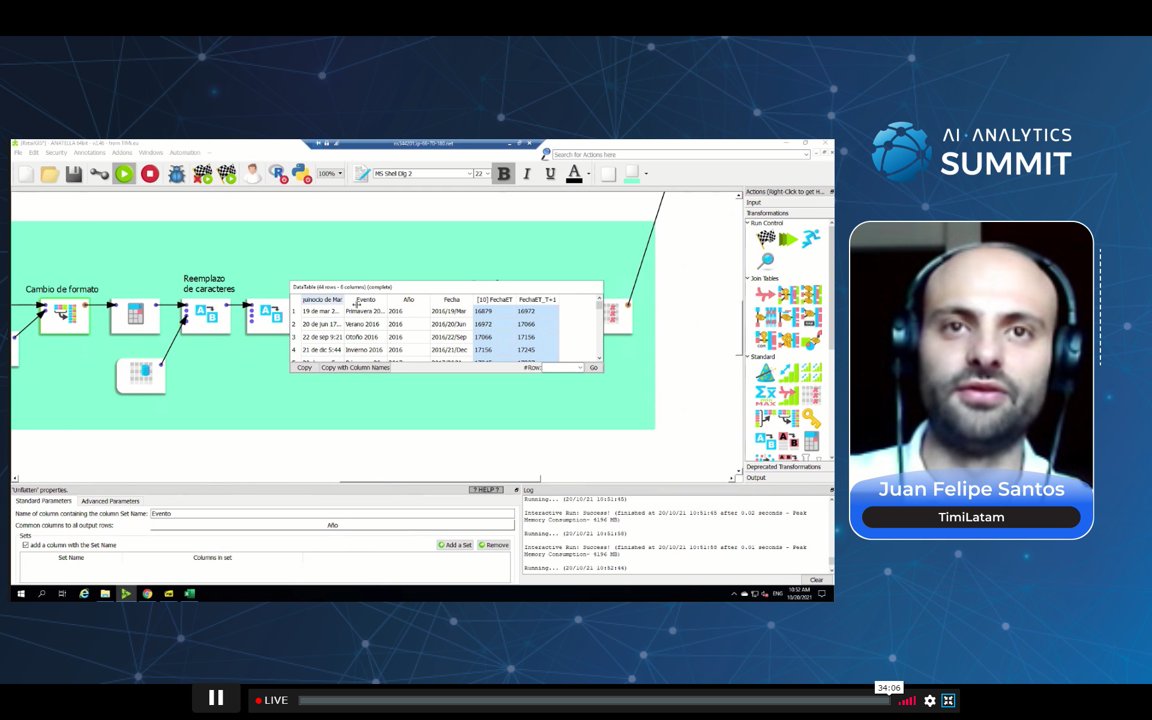This screenshot has width=1152, height=720.
Task: Toggle add a column with Set Name checkbox
Action: tap(26, 545)
